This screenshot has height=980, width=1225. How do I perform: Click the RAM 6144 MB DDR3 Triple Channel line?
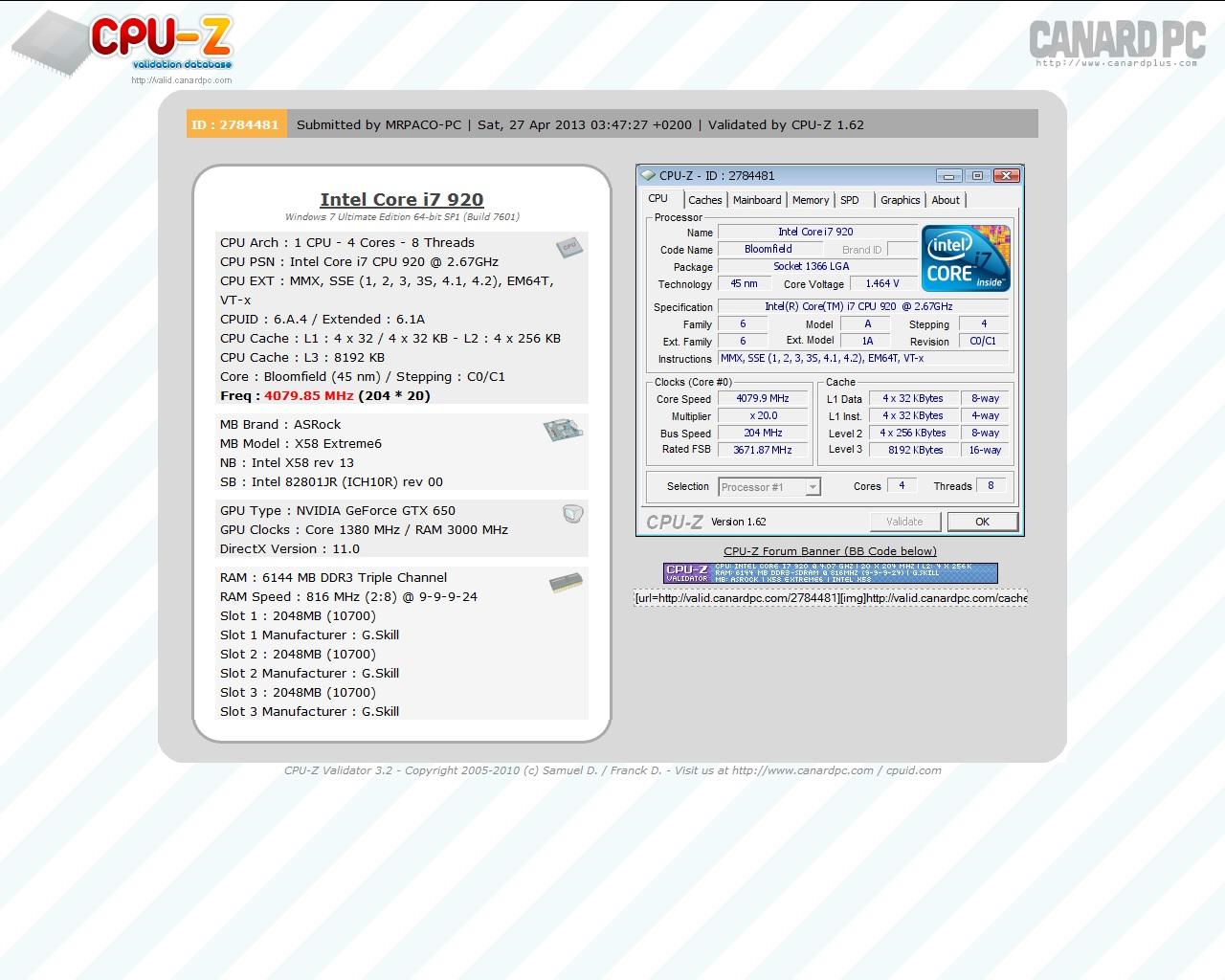pyautogui.click(x=333, y=578)
